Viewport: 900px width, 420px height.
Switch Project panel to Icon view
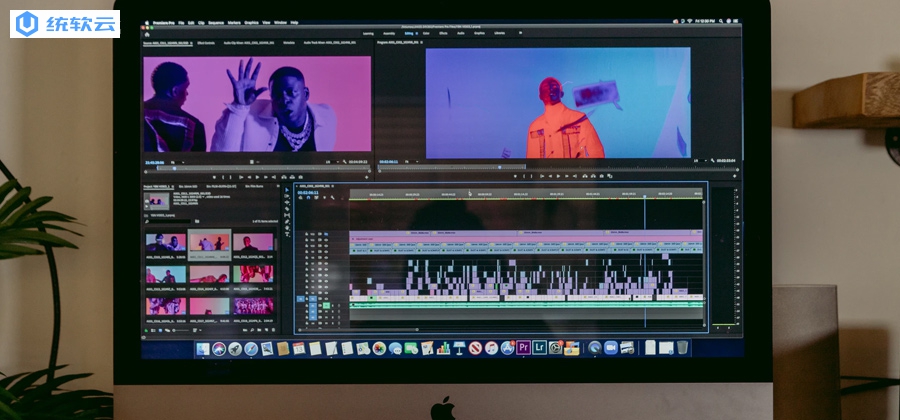[x=160, y=330]
